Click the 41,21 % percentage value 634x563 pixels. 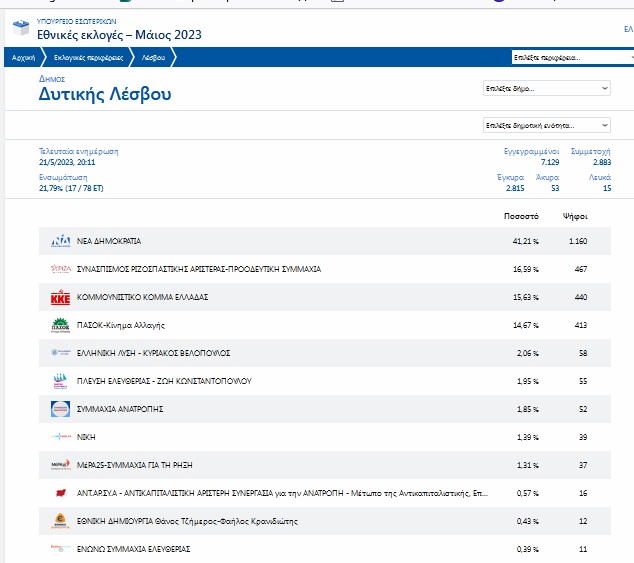pos(526,241)
